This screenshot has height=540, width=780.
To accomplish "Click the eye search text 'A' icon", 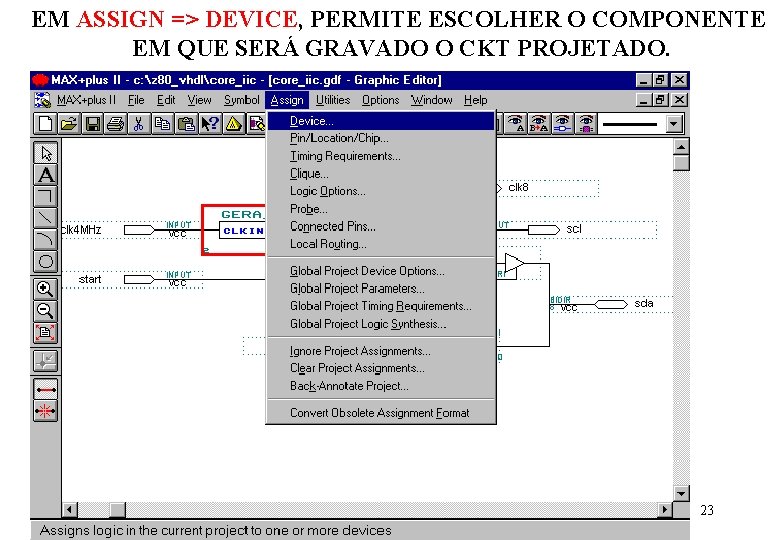I will [x=515, y=123].
